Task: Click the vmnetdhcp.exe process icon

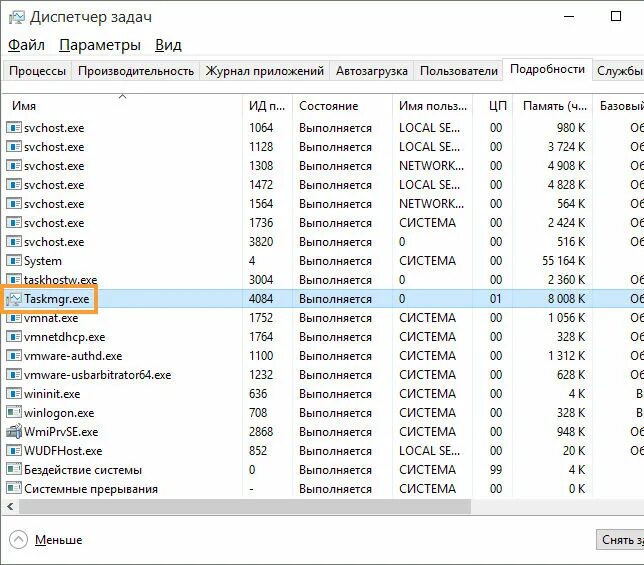Action: pos(14,337)
